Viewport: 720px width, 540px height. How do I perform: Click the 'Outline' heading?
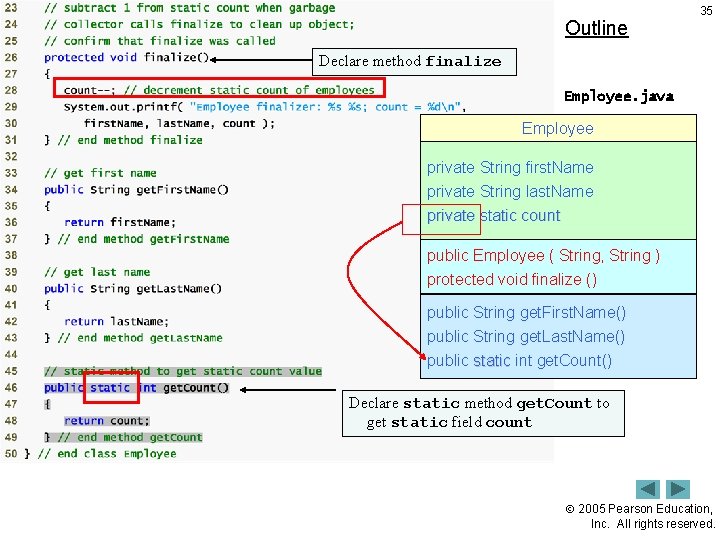point(596,28)
